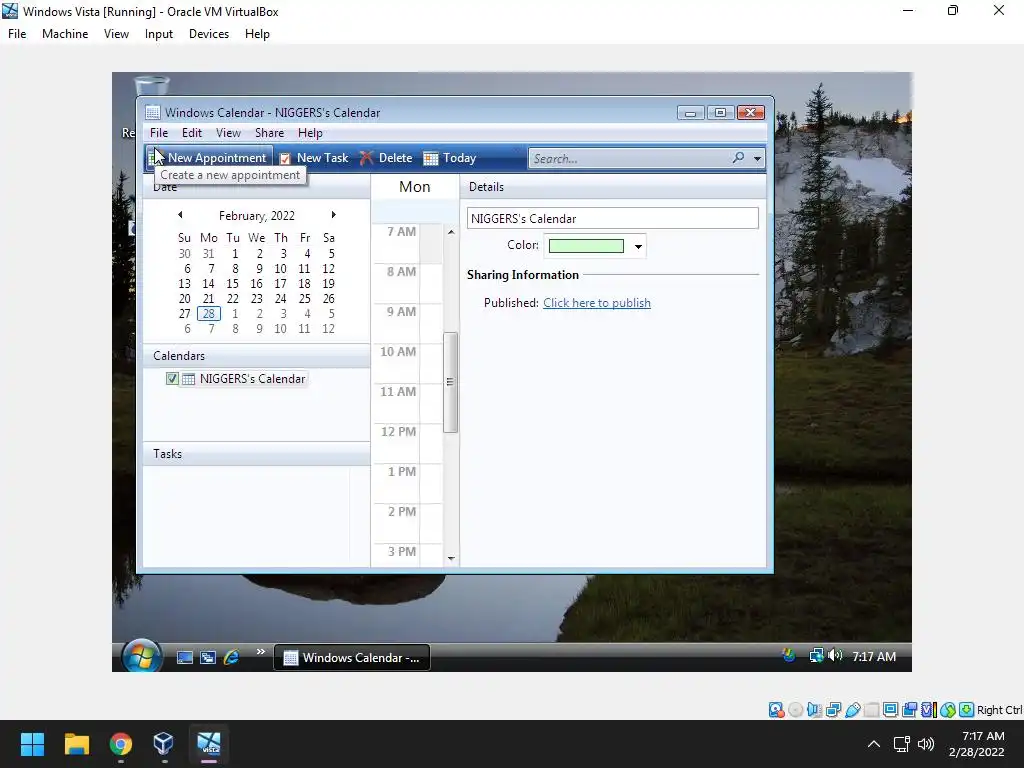Open Windows Calendar File menu
The width and height of the screenshot is (1024, 768).
coord(159,133)
